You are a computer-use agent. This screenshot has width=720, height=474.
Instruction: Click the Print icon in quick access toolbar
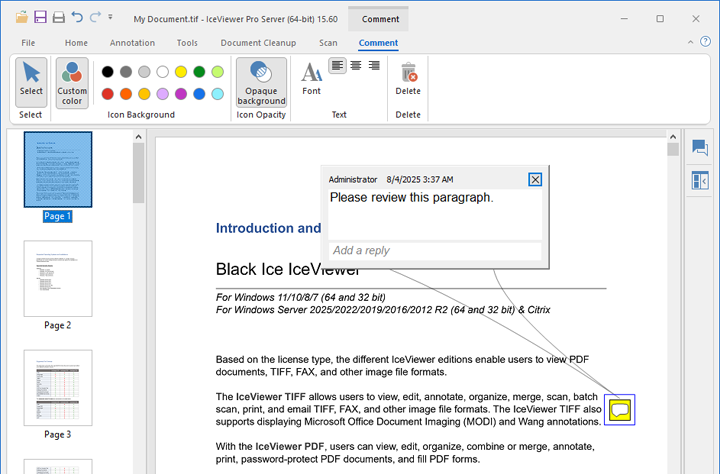coord(58,18)
